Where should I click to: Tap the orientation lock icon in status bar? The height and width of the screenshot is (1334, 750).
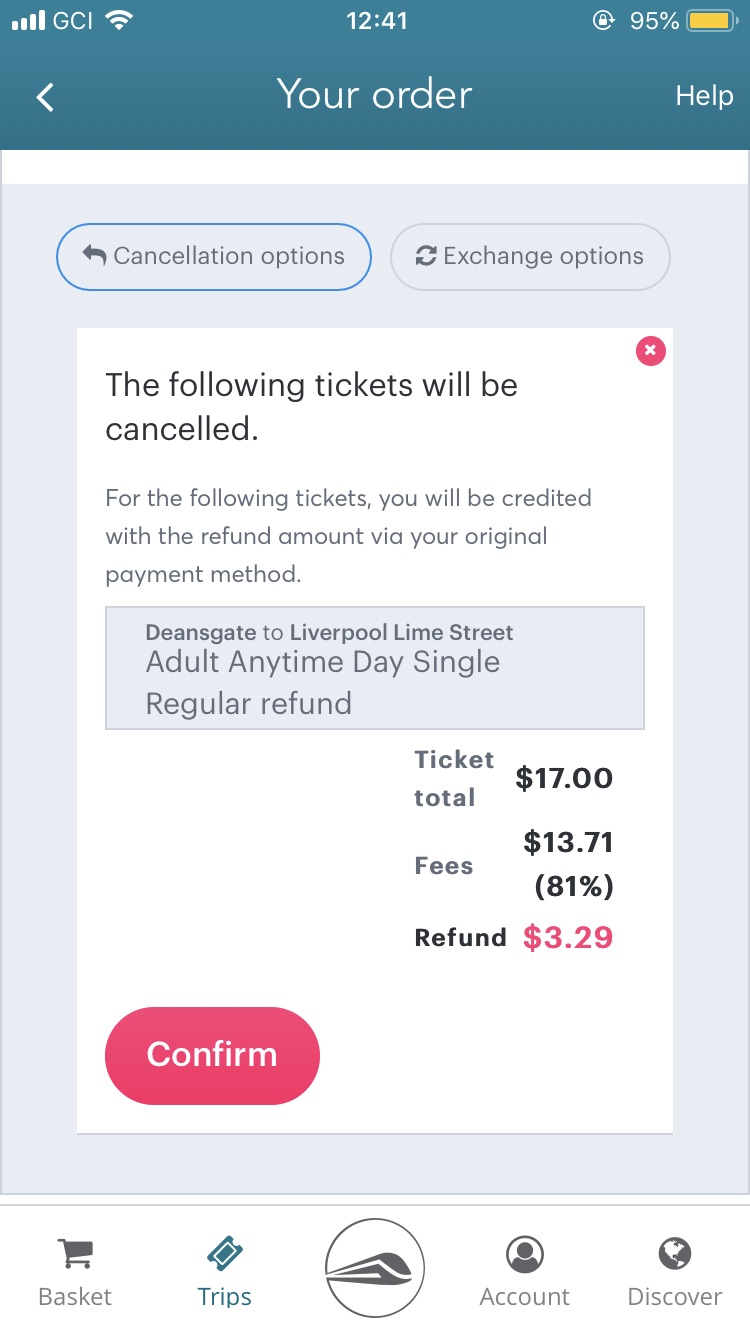point(604,20)
